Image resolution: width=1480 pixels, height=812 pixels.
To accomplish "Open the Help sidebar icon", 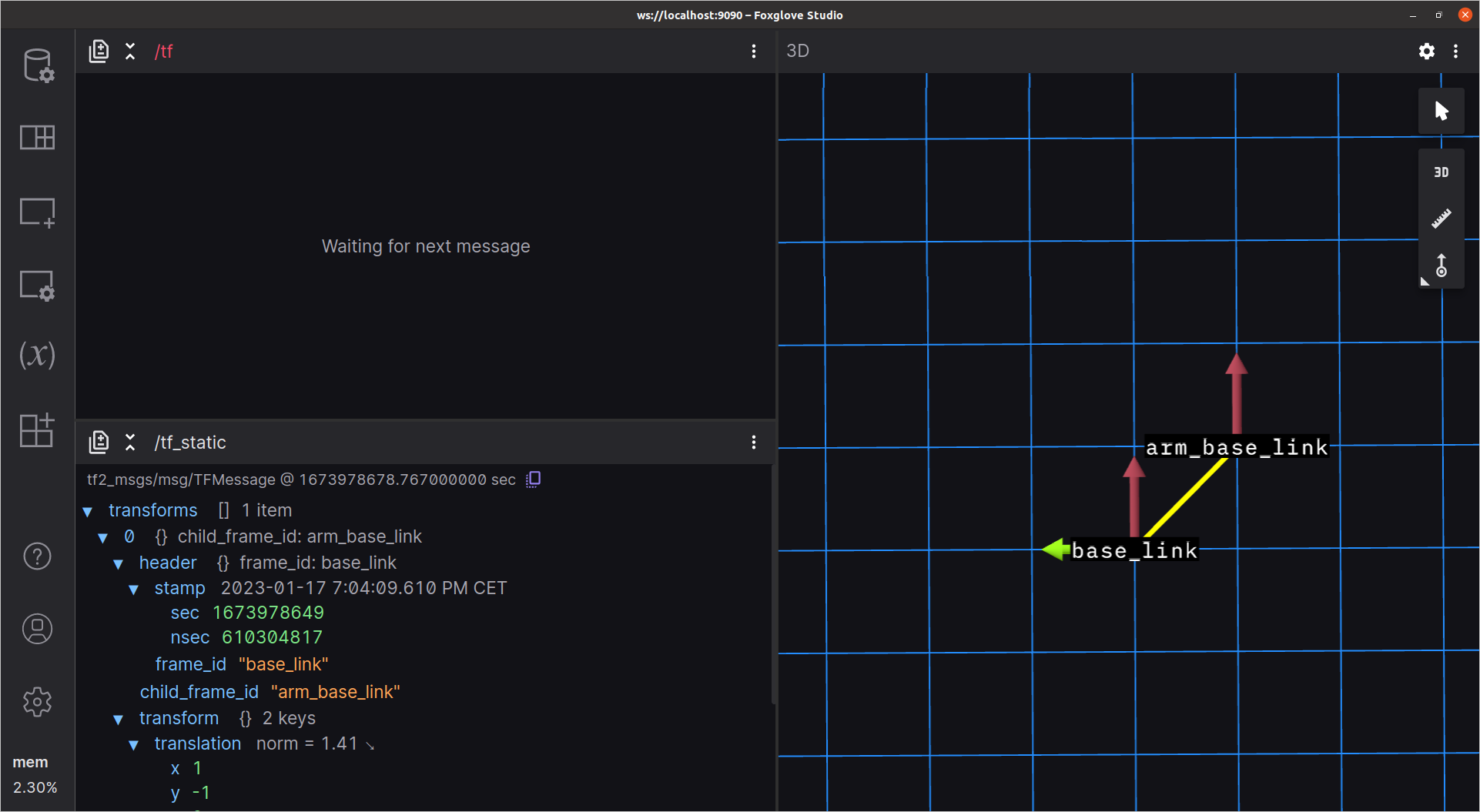I will (x=37, y=556).
